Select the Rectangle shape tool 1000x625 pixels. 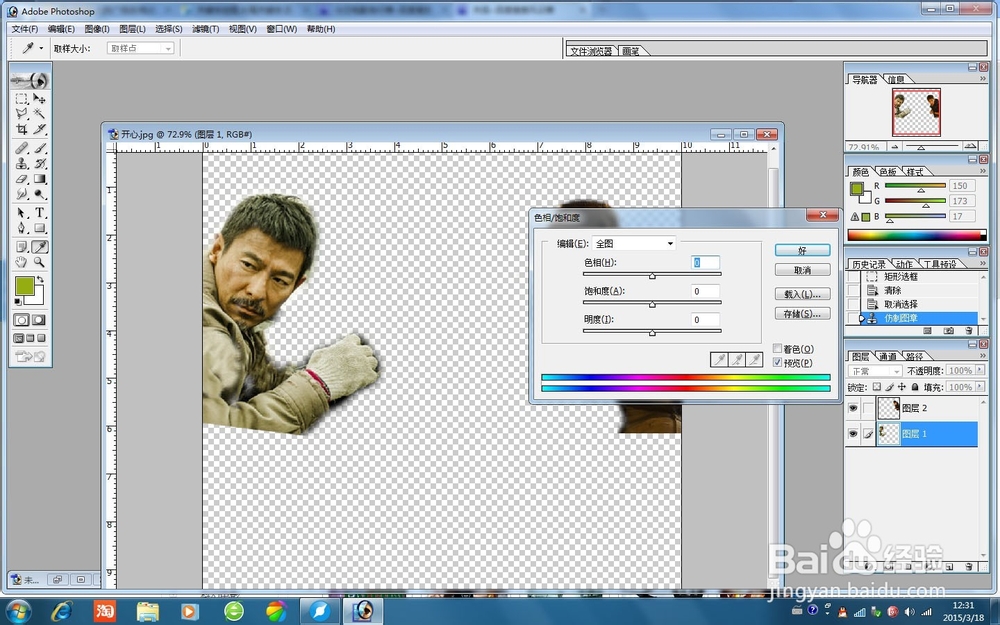[x=40, y=228]
